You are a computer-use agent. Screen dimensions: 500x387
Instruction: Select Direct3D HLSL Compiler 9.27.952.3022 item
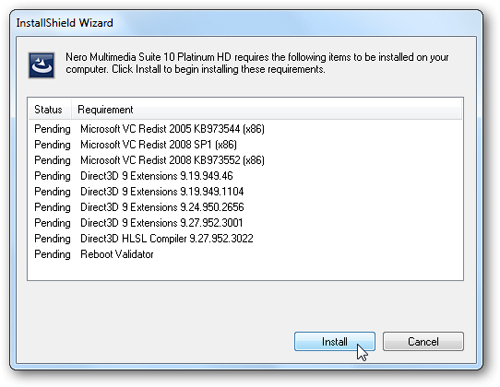coord(167,238)
